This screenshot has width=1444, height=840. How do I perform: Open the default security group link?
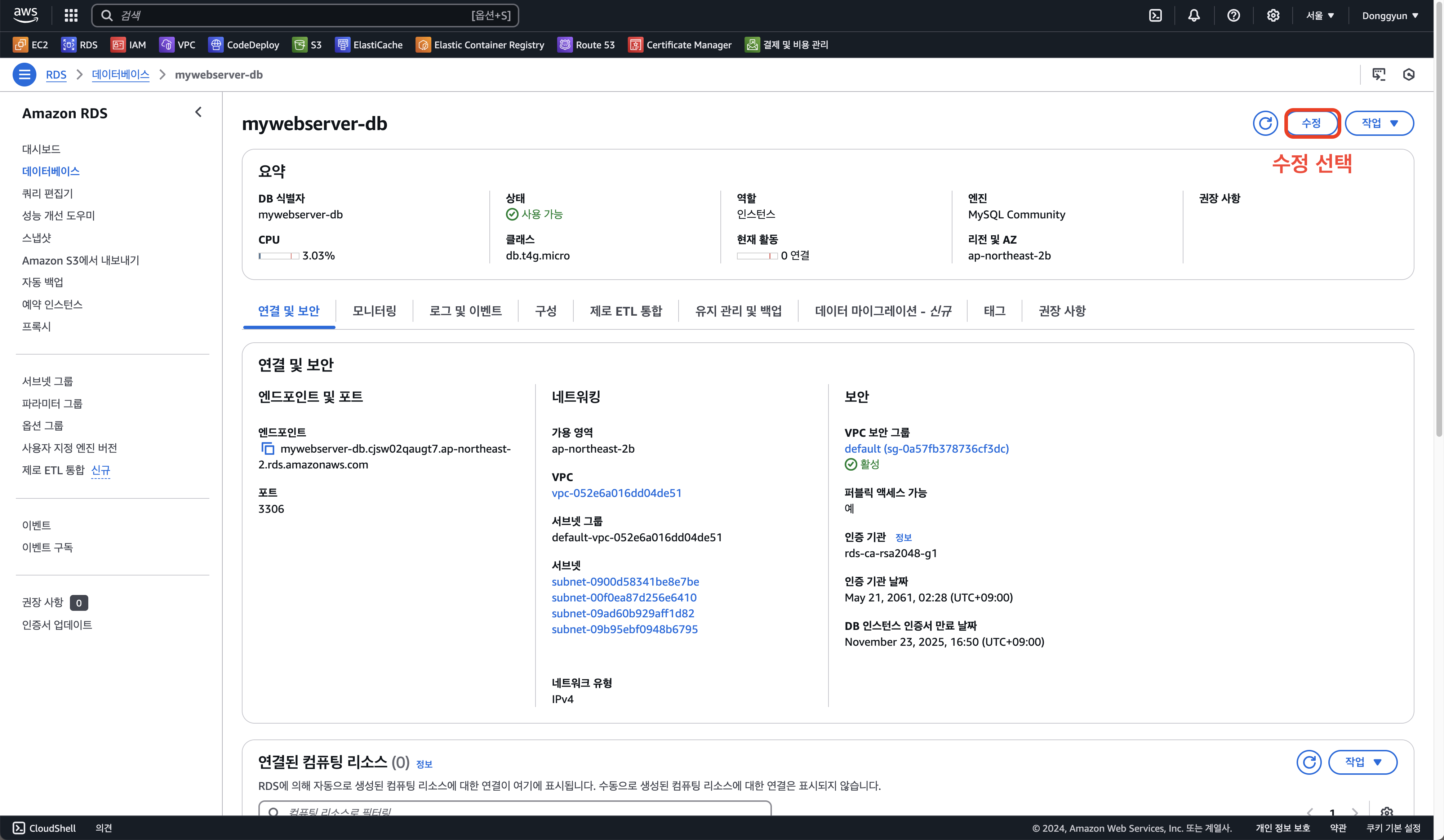click(927, 449)
